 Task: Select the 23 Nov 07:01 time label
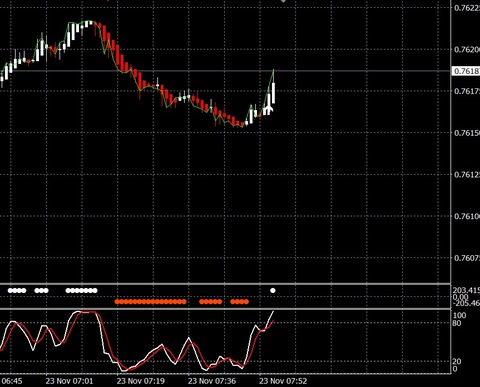click(69, 381)
